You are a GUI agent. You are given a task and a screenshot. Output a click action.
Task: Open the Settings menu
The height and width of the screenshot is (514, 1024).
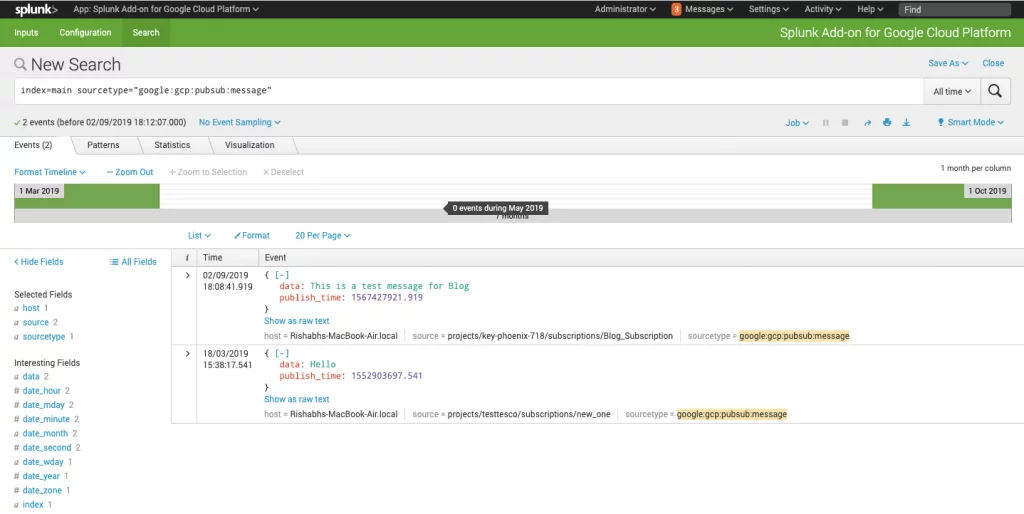[x=769, y=9]
